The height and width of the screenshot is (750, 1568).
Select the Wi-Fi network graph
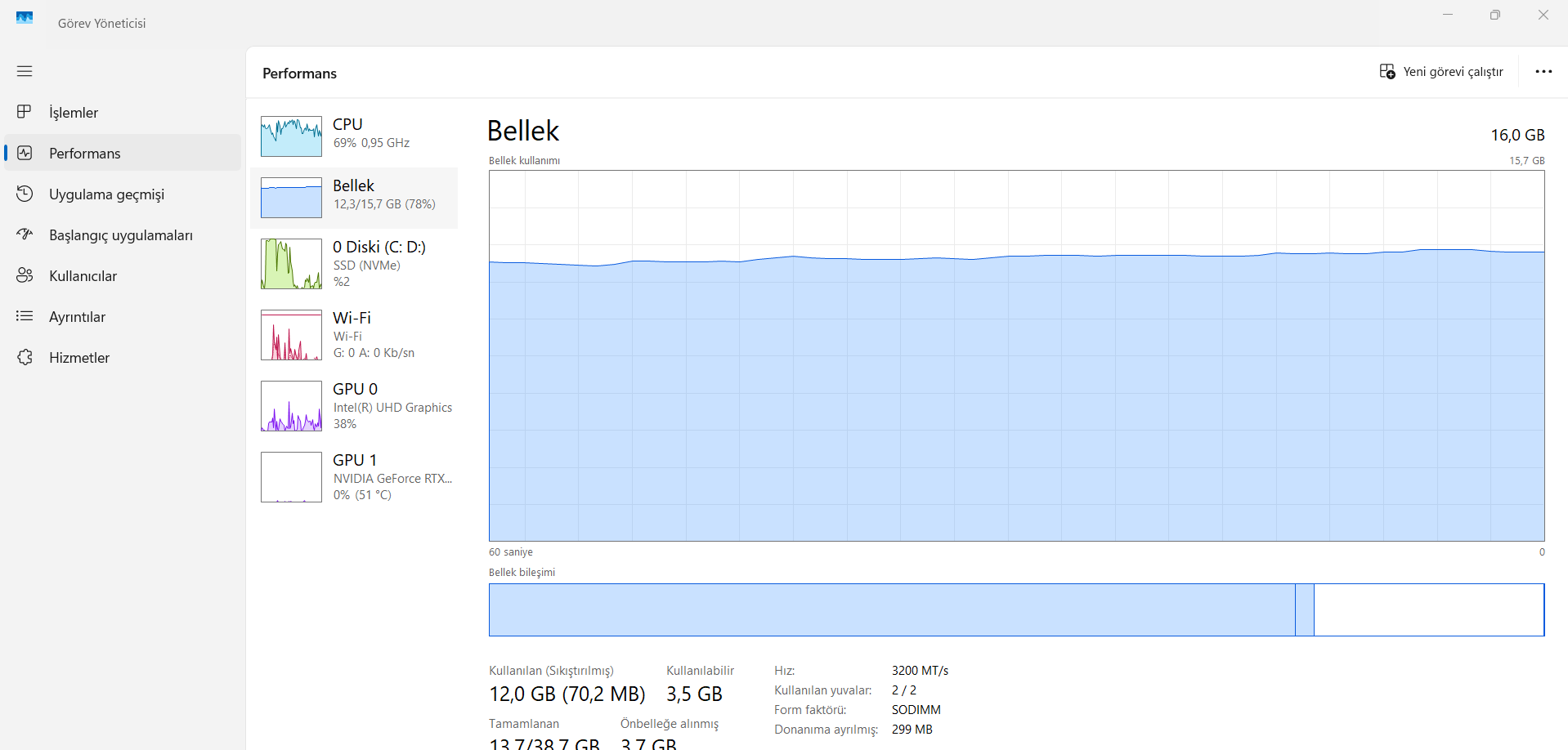coord(291,335)
